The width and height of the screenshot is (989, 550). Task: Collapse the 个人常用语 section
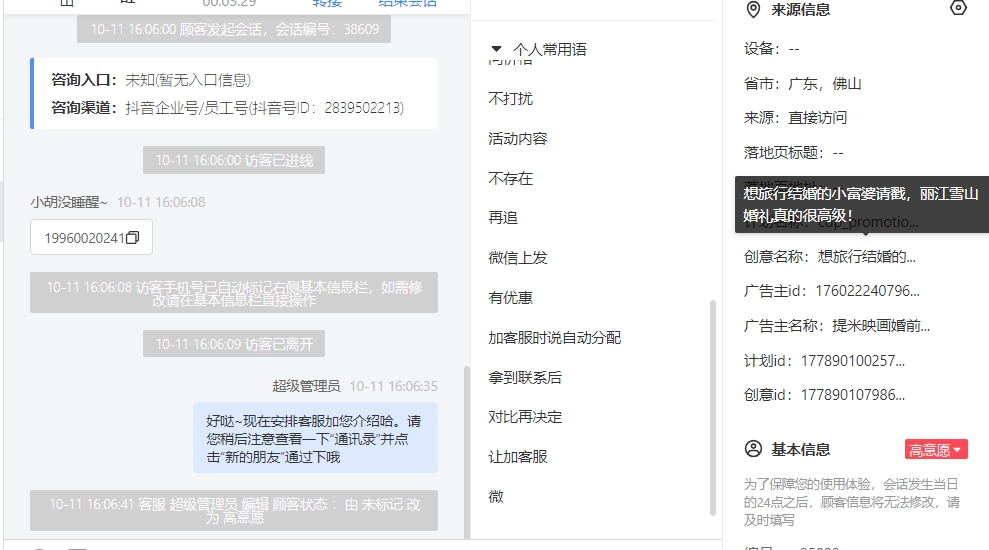pos(496,49)
